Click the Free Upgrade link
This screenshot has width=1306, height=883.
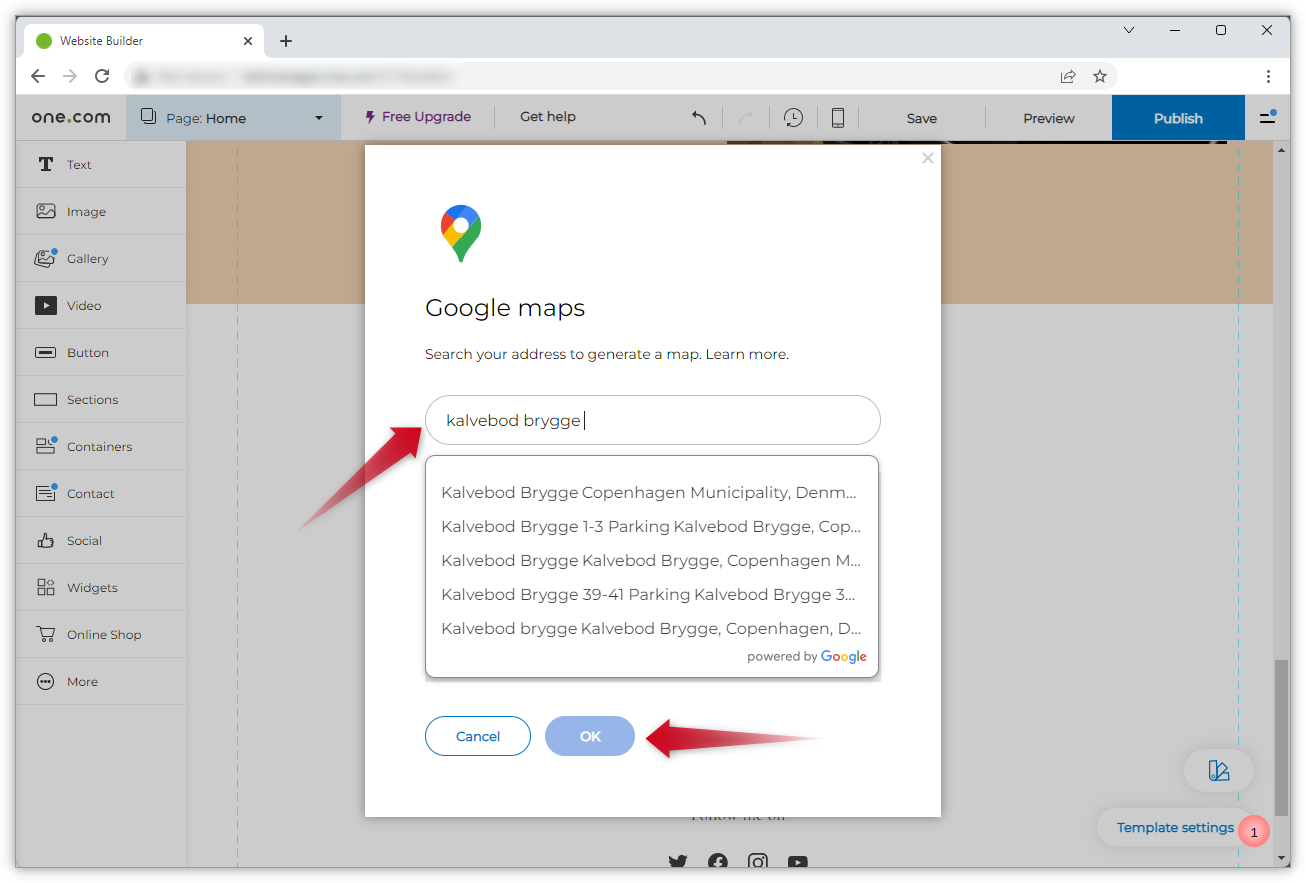(x=418, y=117)
